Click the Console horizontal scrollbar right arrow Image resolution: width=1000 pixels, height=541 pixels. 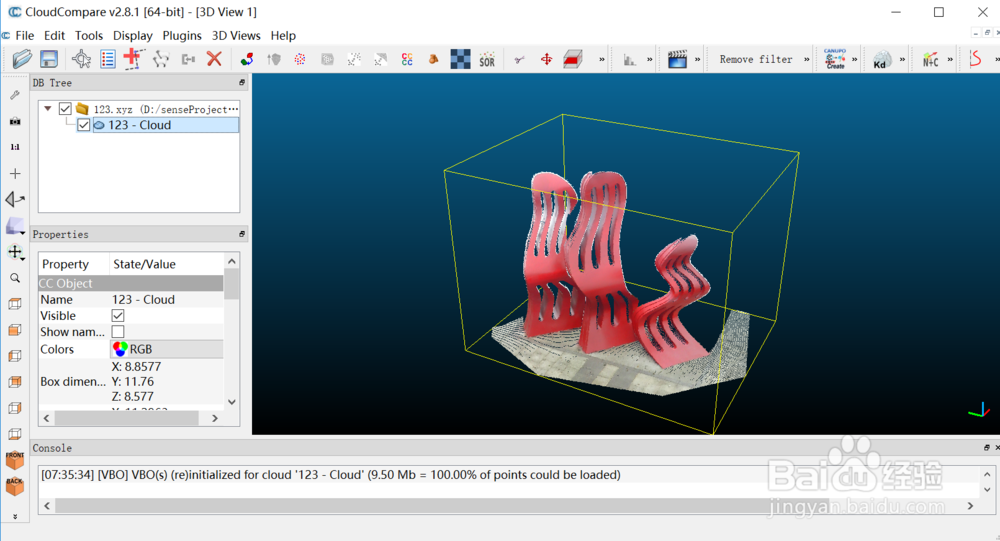971,506
